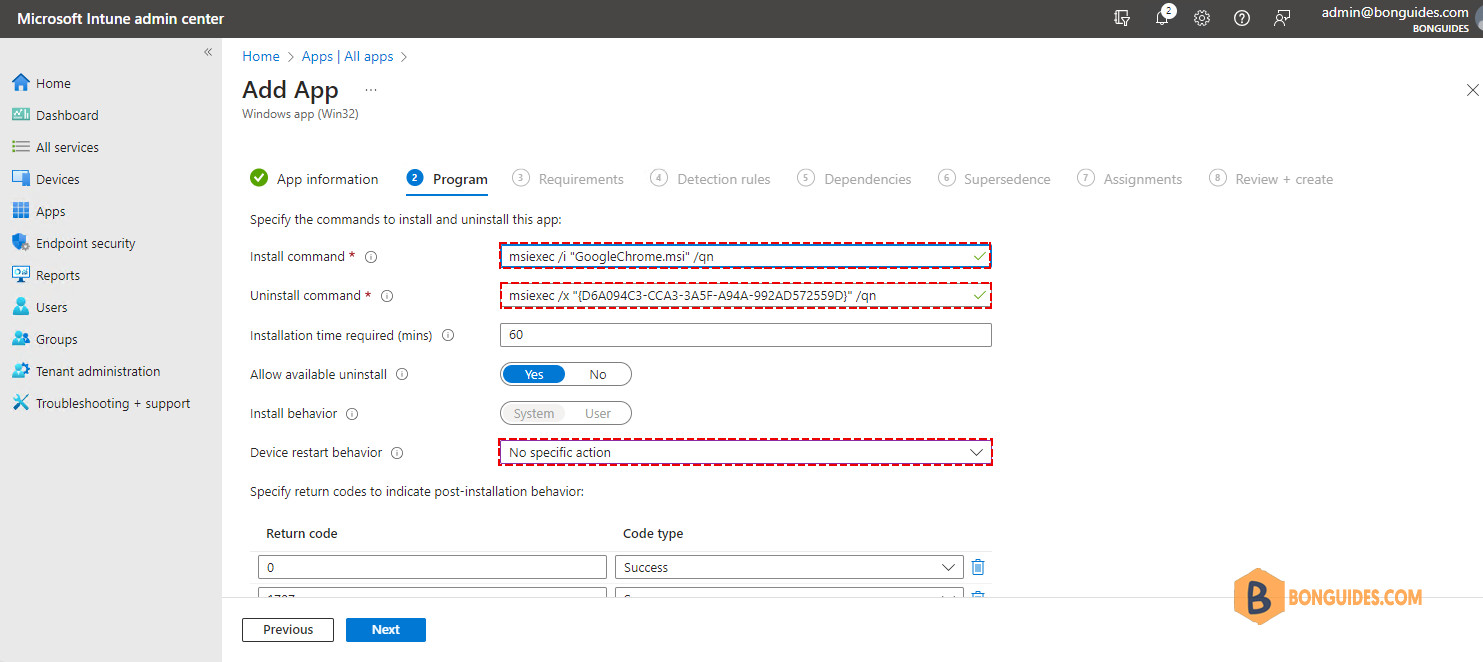This screenshot has height=662, width=1483.
Task: Open the Device restart behavior dropdown
Action: (745, 453)
